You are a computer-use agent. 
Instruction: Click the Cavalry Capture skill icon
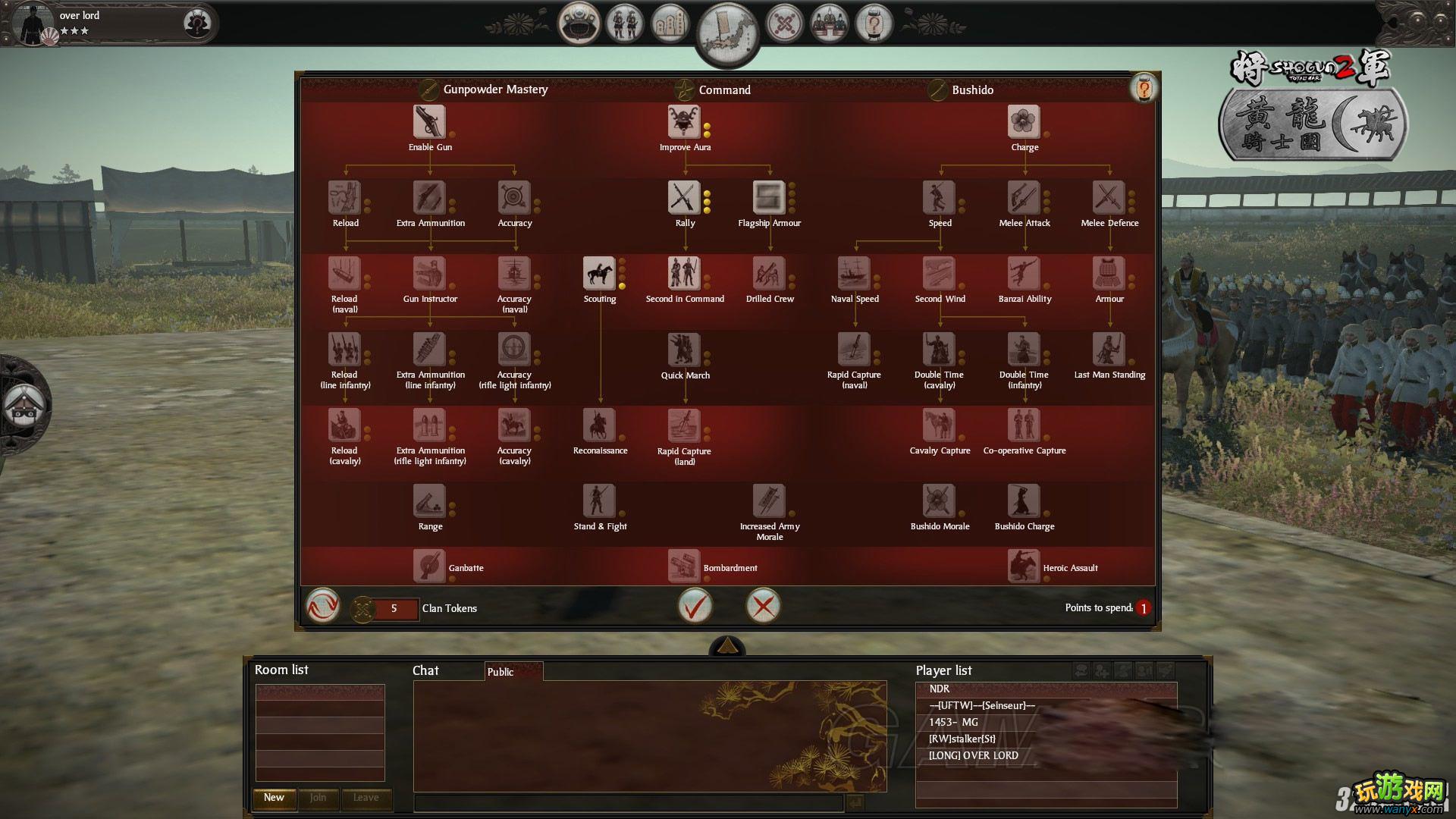[x=939, y=425]
